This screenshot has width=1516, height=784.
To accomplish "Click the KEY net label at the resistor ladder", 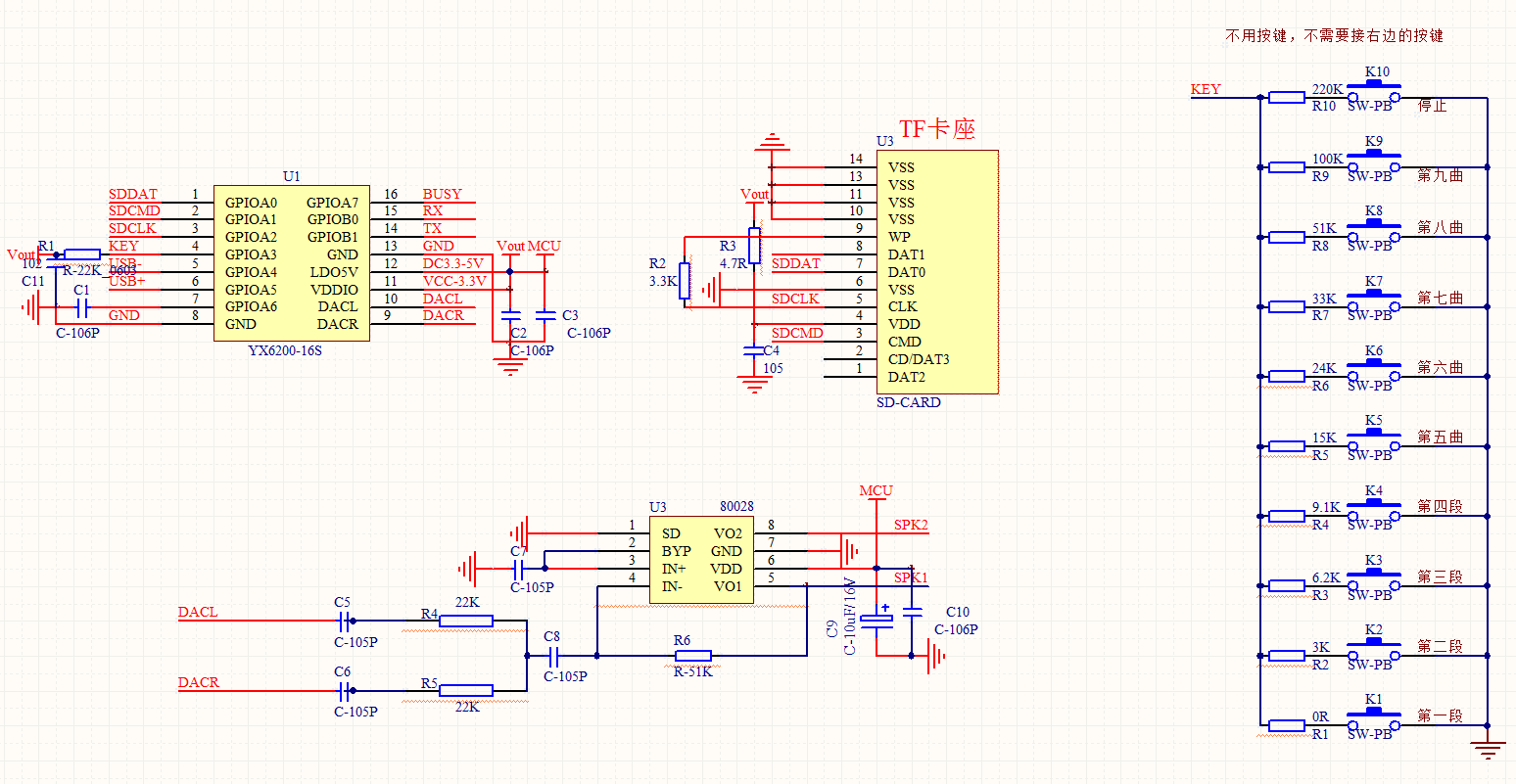I will (x=1206, y=89).
